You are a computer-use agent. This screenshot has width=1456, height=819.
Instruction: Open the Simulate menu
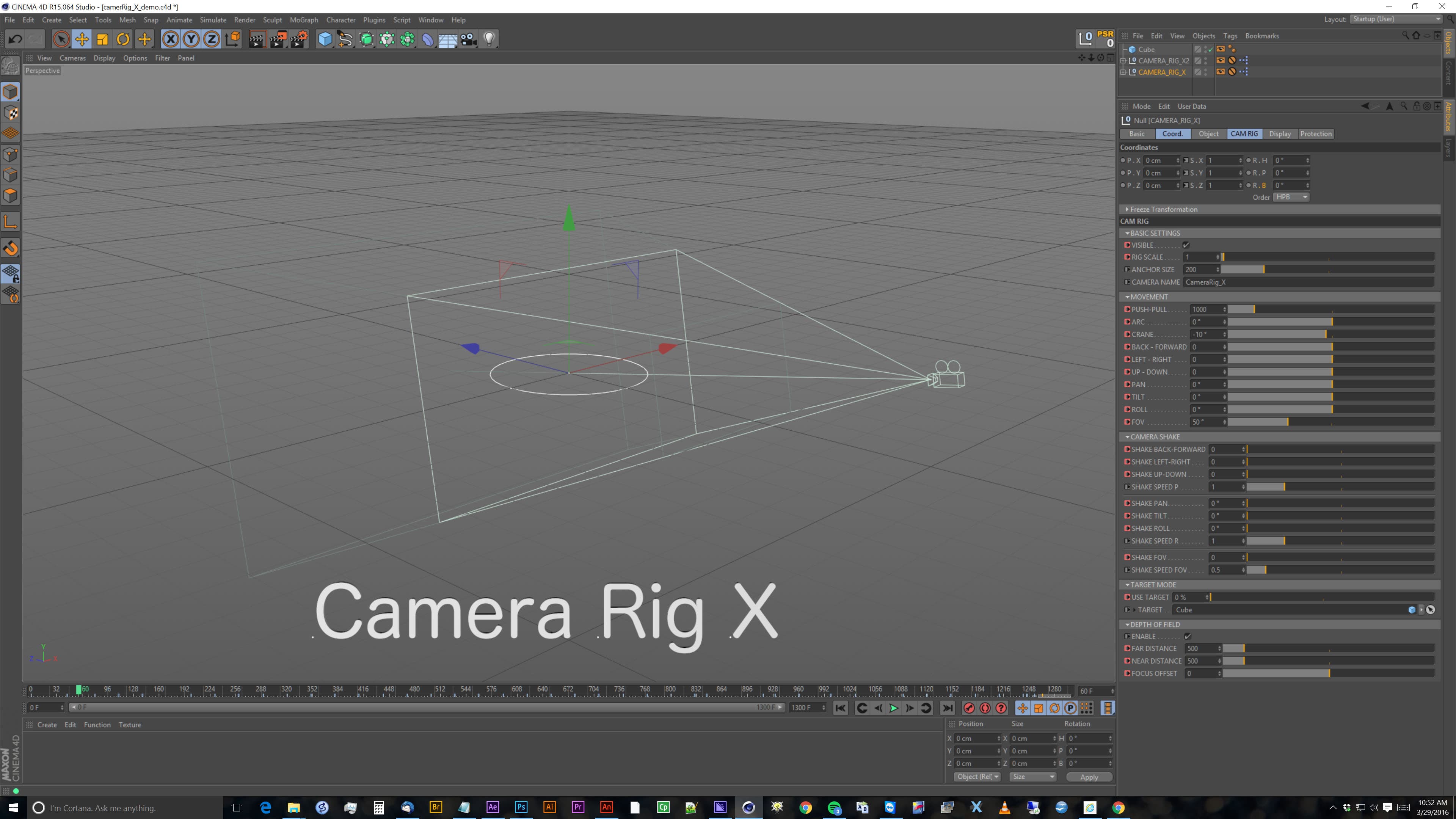(213, 20)
